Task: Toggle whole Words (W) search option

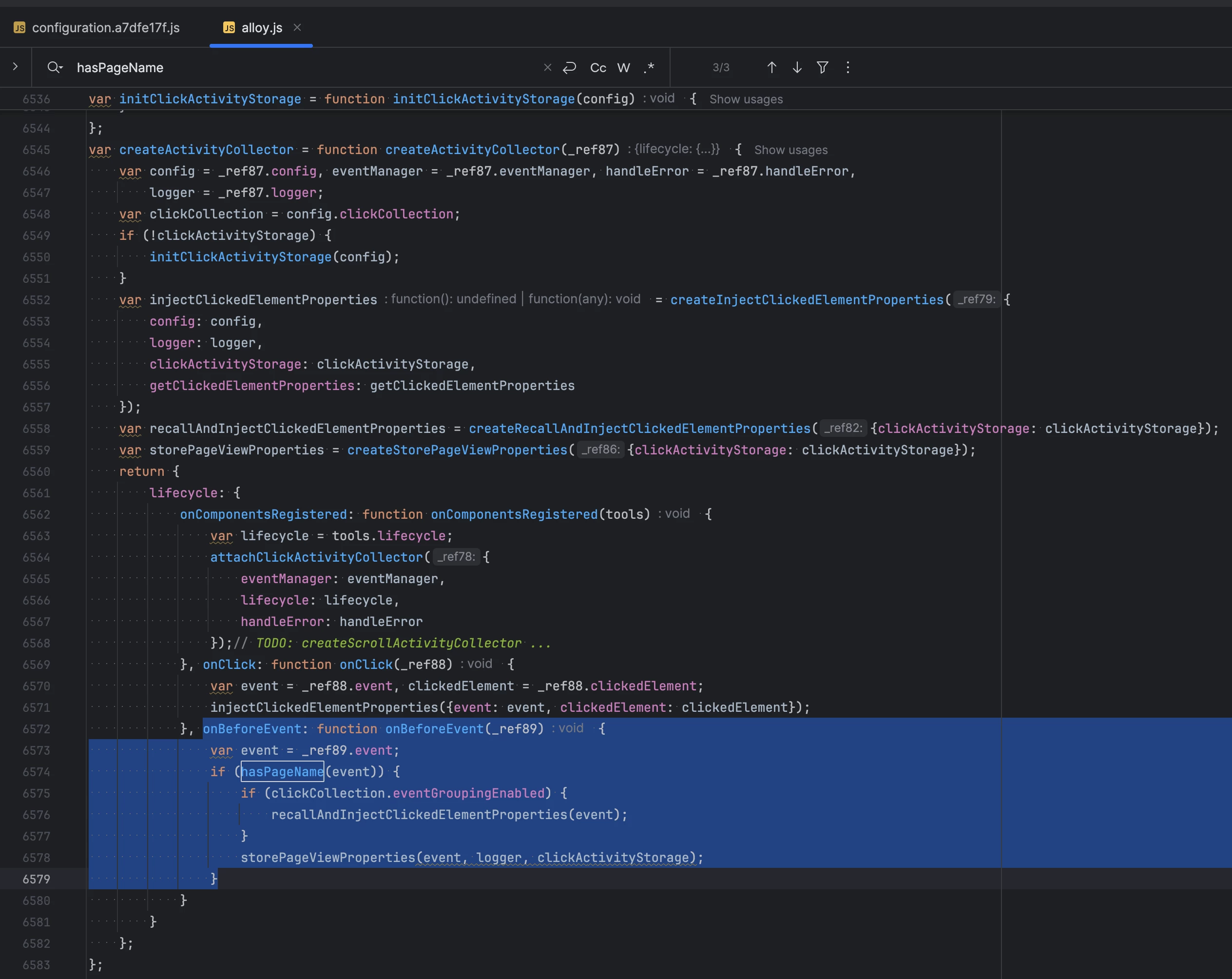Action: [623, 67]
